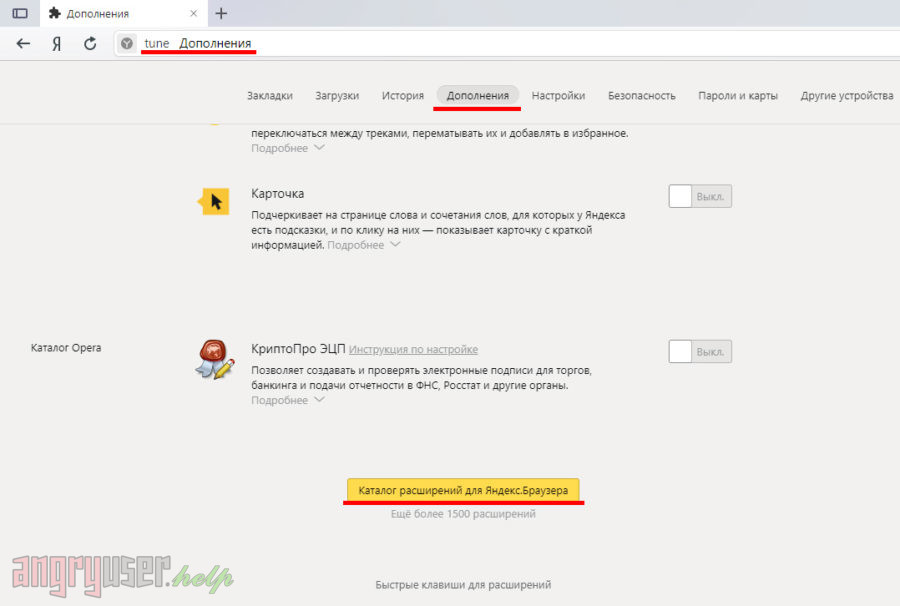
Task: Expand Подробнее under КриптоПро ЭЦП description
Action: pyautogui.click(x=287, y=400)
